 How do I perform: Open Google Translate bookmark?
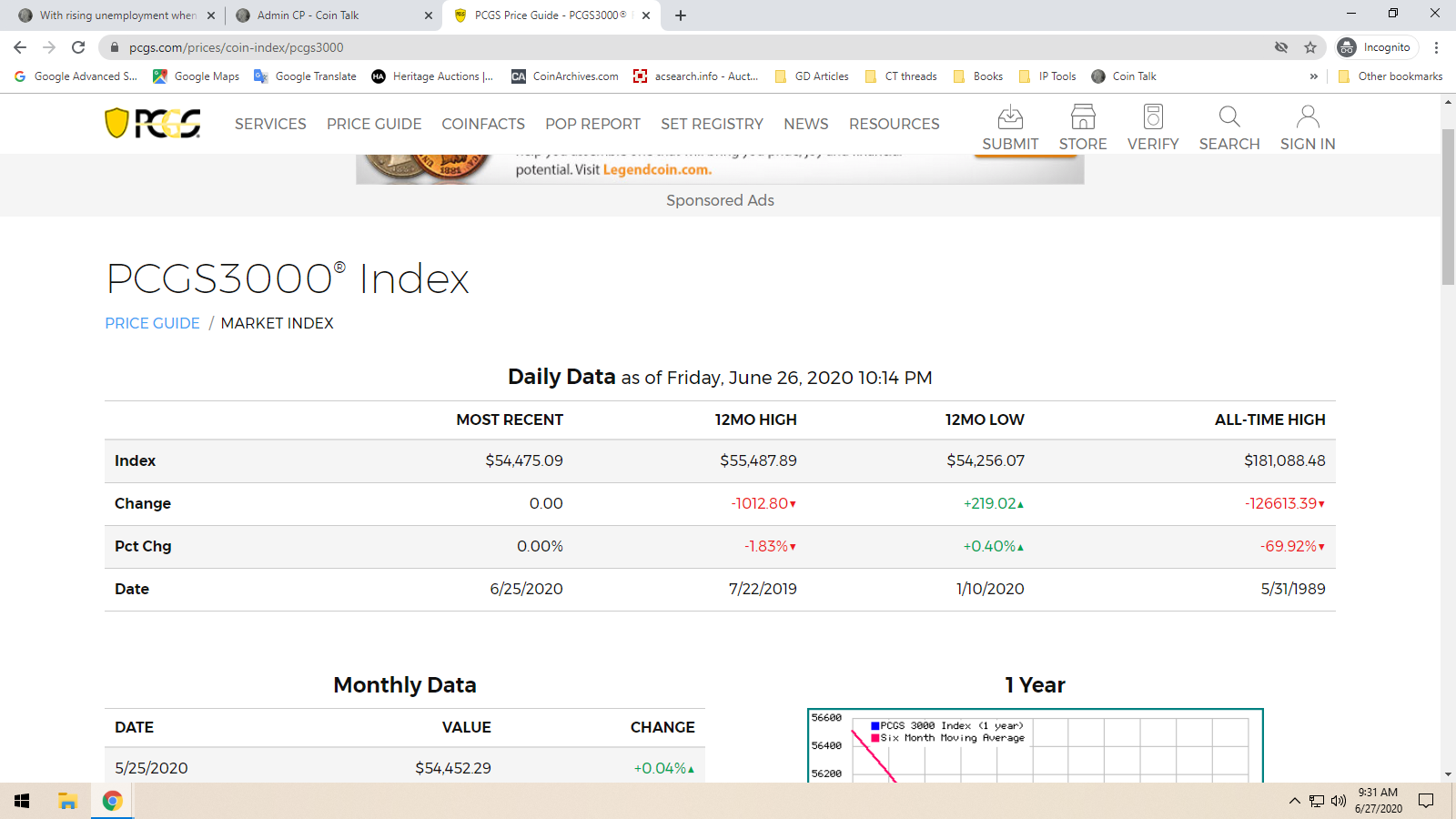[x=305, y=76]
